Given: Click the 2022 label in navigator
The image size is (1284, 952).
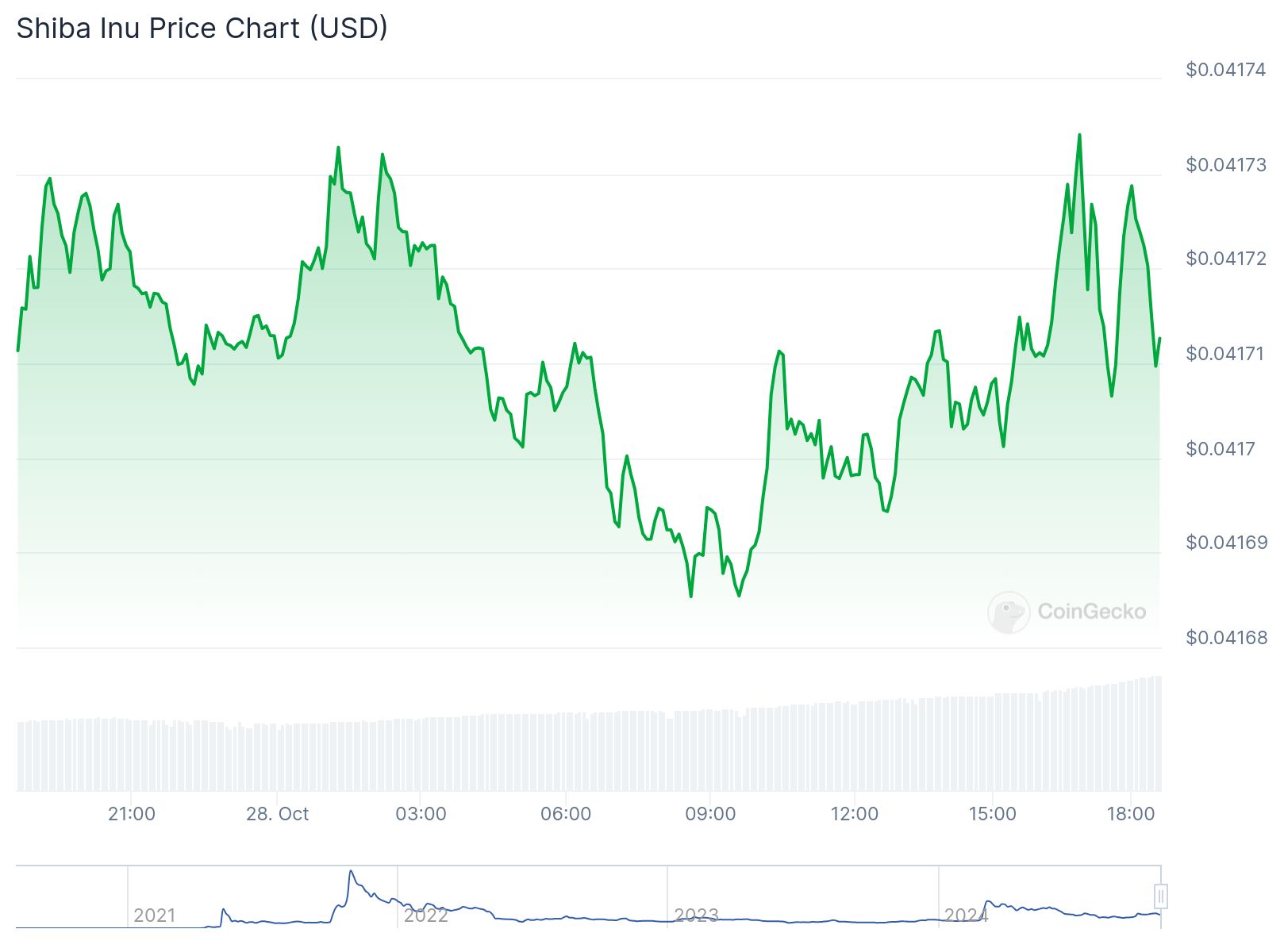Looking at the screenshot, I should (425, 916).
